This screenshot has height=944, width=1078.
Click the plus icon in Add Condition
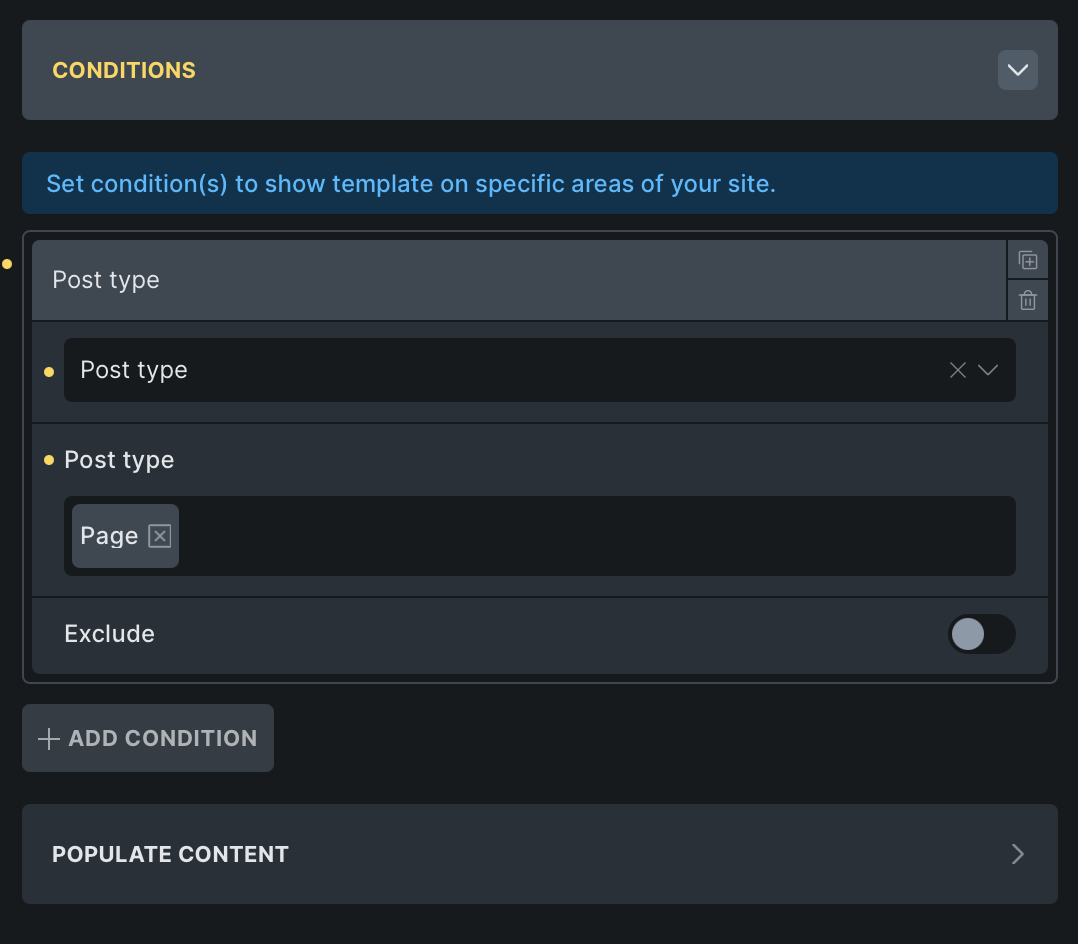click(x=48, y=739)
